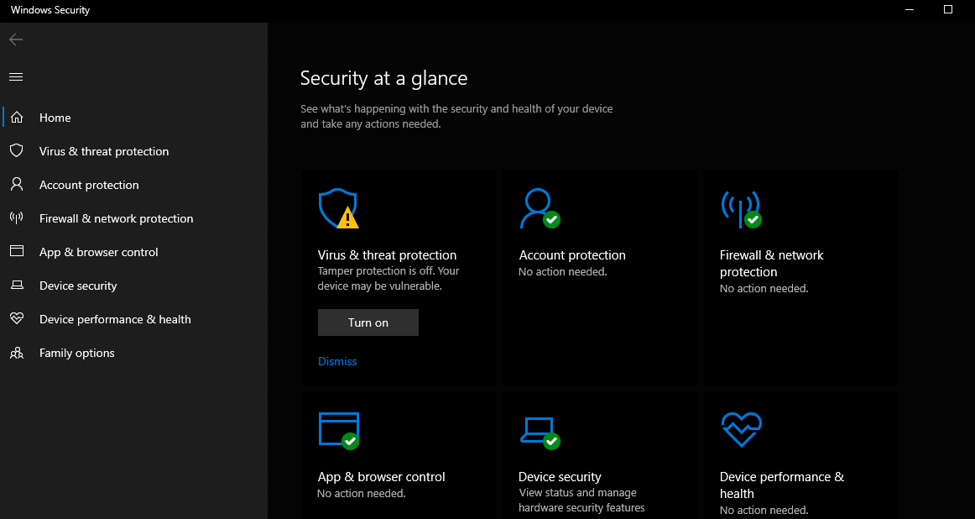This screenshot has height=519, width=975.
Task: Minimize the Windows Security window
Action: click(910, 10)
